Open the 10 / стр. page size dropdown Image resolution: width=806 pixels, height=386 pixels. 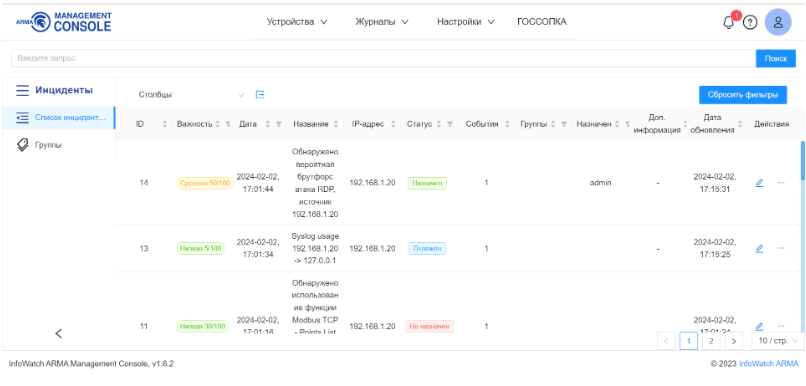click(x=778, y=340)
